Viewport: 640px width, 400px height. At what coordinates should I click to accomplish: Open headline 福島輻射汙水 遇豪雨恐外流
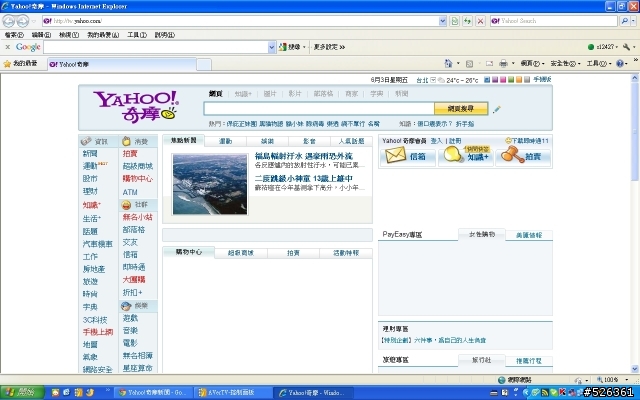coord(304,156)
